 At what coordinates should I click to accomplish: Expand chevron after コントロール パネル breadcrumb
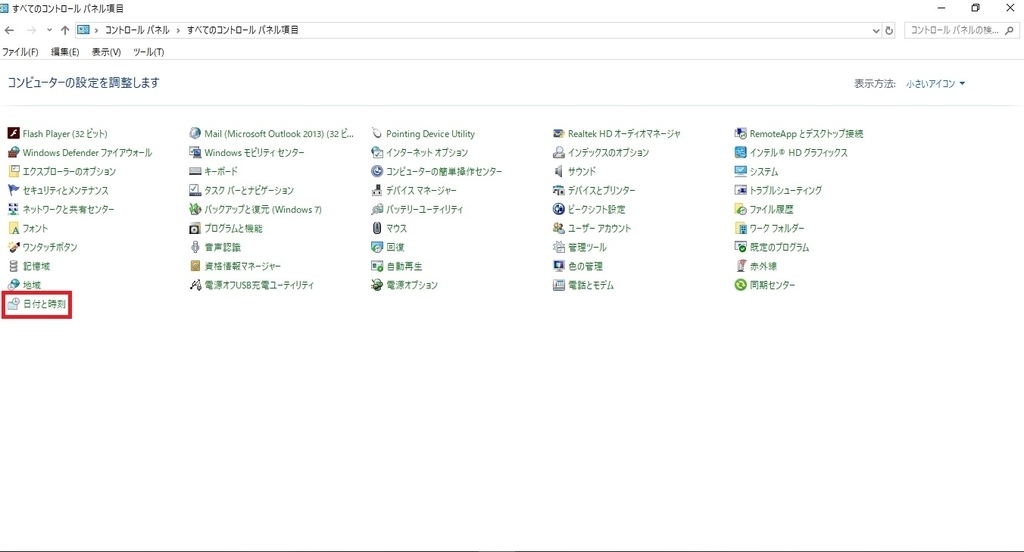[x=178, y=30]
